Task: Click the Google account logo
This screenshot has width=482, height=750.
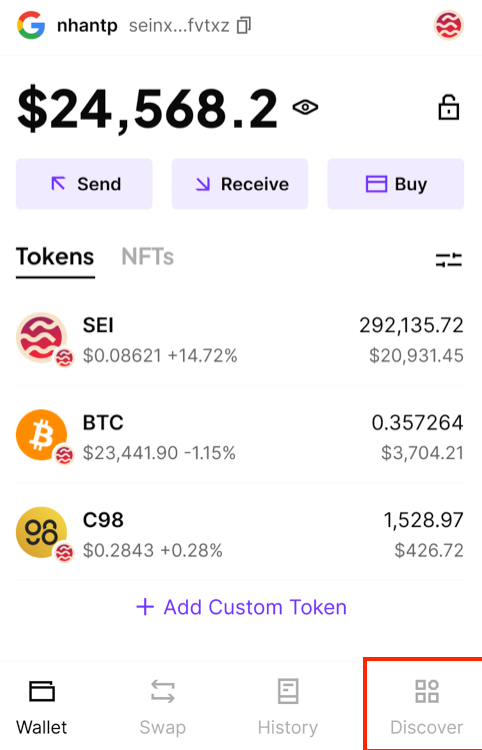Action: pos(31,25)
